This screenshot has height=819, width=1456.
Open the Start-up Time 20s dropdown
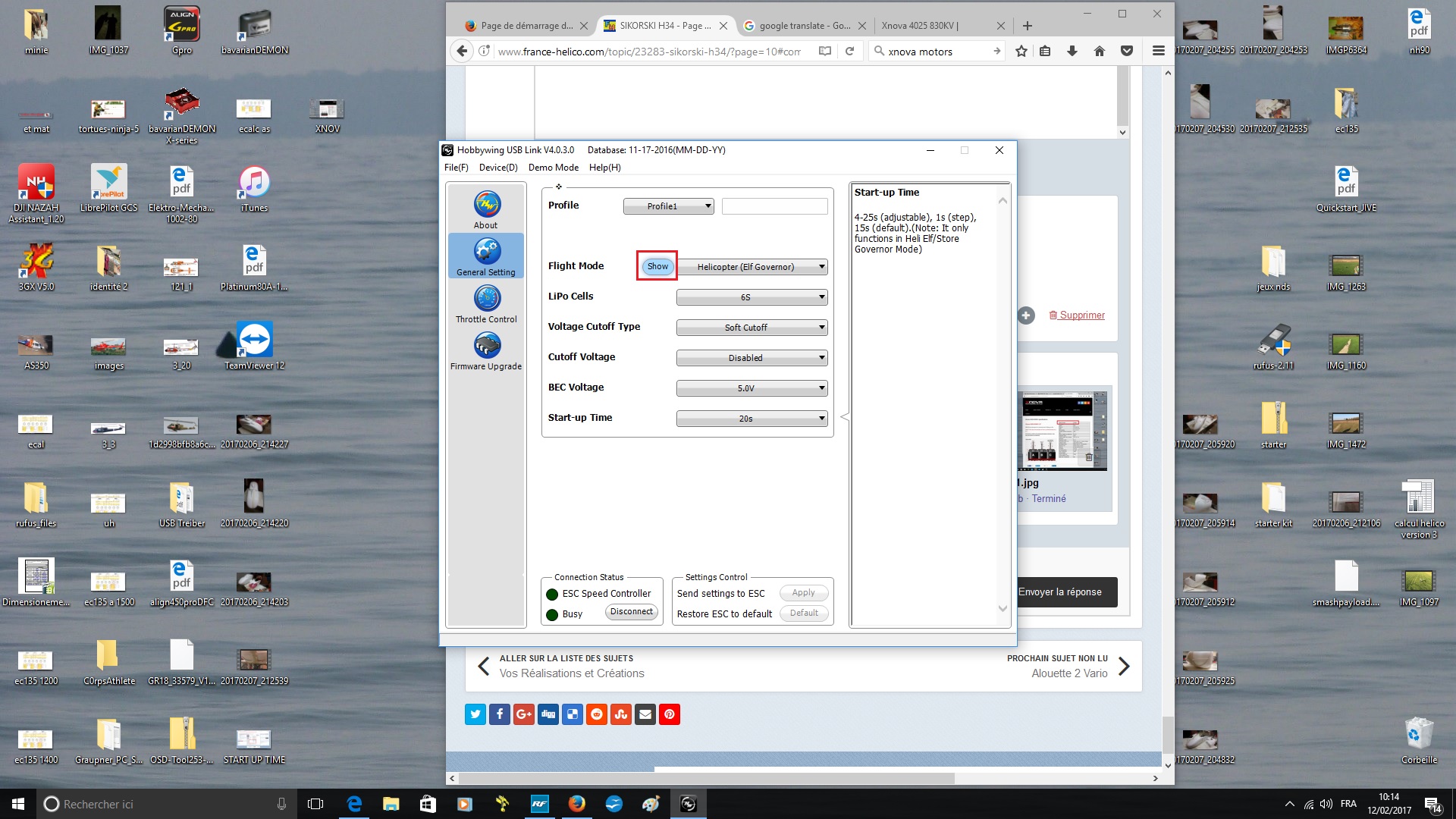tap(752, 419)
